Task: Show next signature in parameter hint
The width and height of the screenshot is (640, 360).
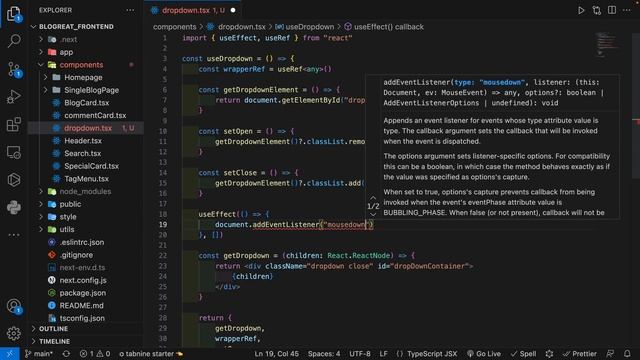Action: [x=373, y=215]
